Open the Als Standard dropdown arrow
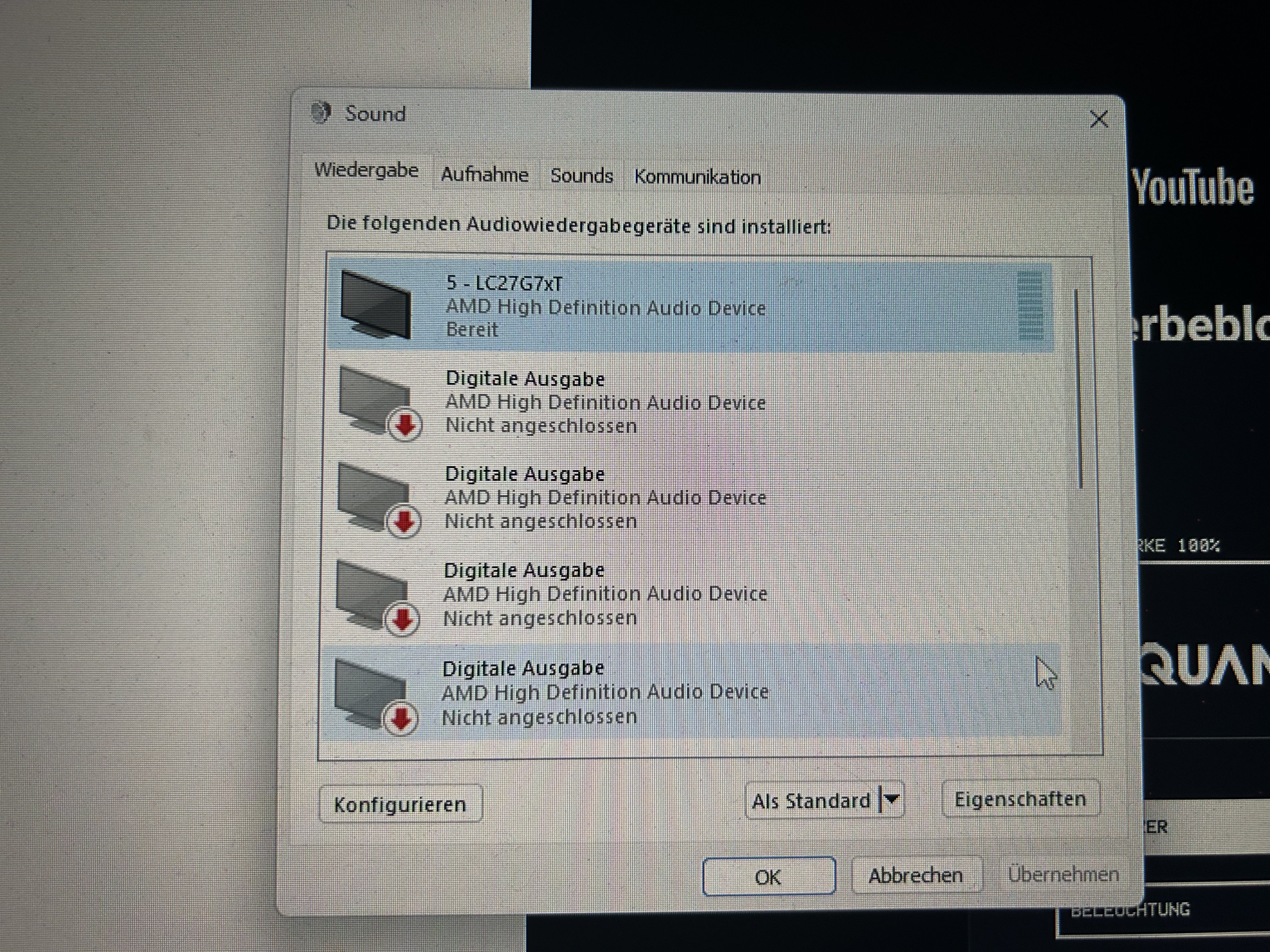 click(x=892, y=799)
